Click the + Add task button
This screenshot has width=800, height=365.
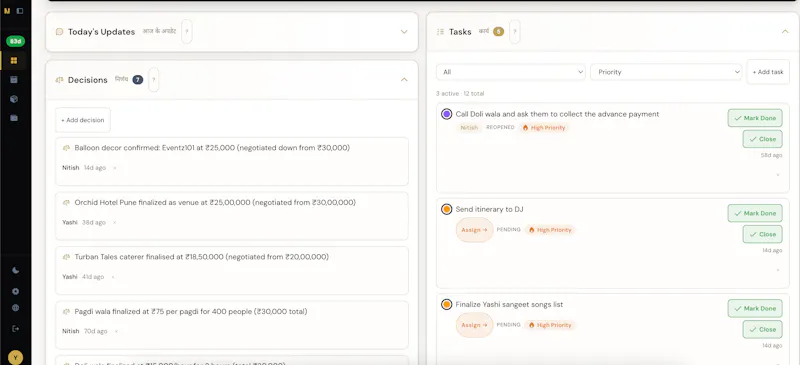[768, 72]
